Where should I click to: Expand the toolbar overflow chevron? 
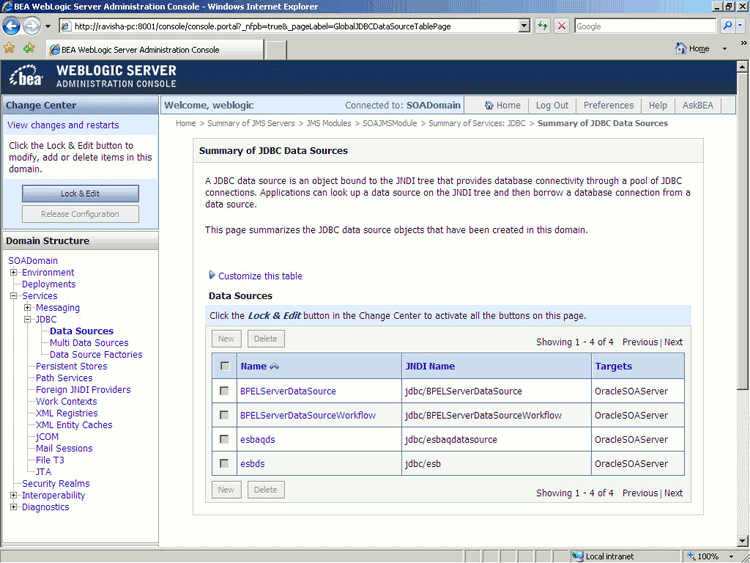(x=744, y=43)
